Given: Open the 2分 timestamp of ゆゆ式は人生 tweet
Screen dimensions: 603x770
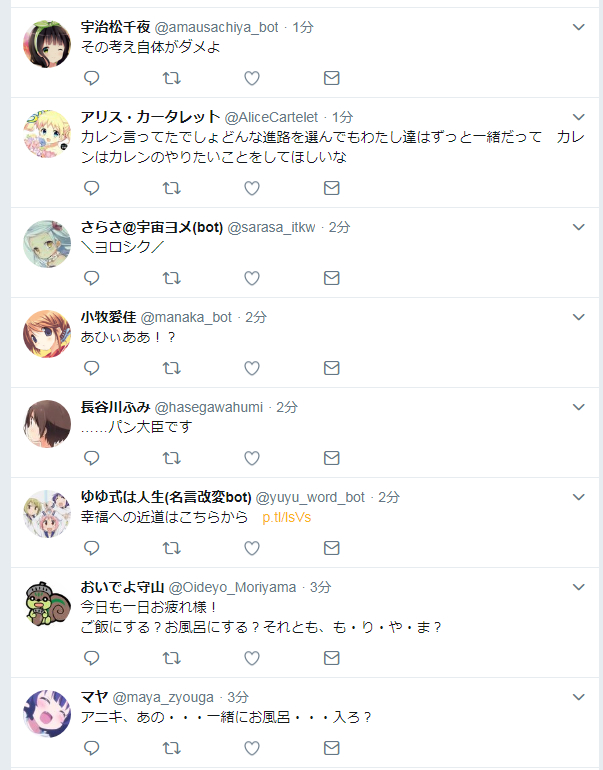Looking at the screenshot, I should (389, 497).
